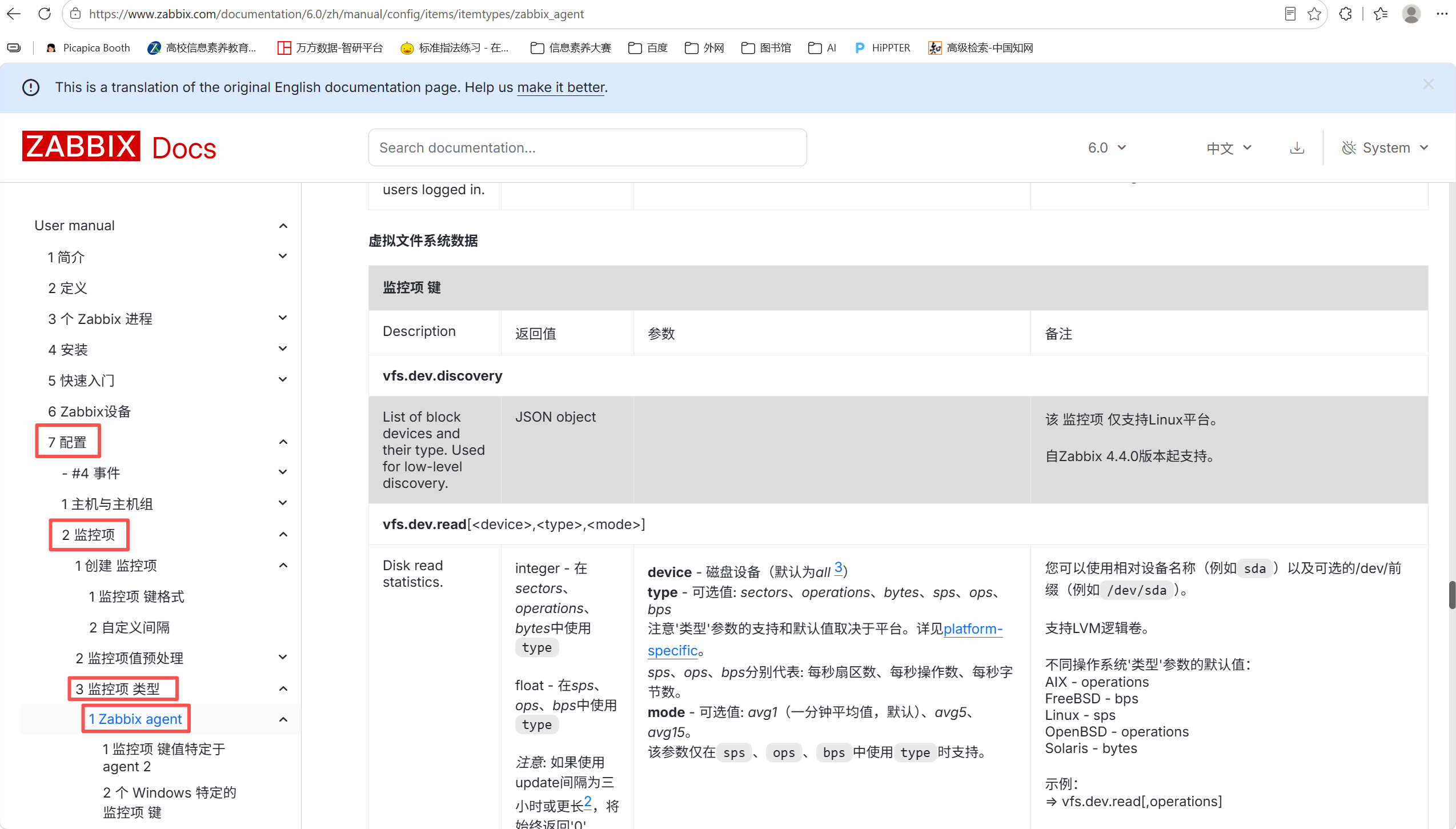
Task: Open Picapica Booth bookmark
Action: click(x=88, y=48)
